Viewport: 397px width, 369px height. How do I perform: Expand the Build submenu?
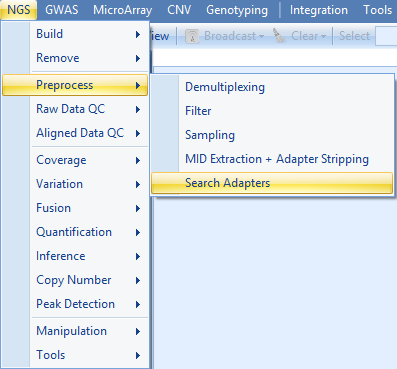point(75,34)
